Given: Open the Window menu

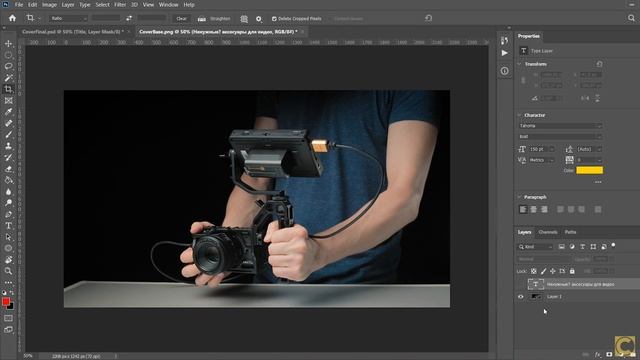Looking at the screenshot, I should [x=168, y=5].
